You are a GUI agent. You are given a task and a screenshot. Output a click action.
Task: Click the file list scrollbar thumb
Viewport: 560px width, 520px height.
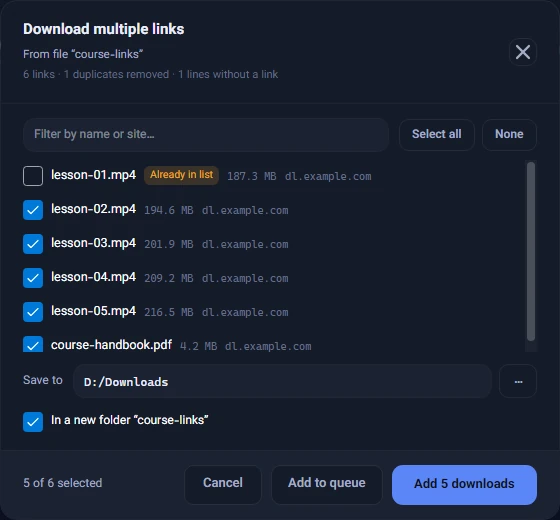pyautogui.click(x=531, y=251)
